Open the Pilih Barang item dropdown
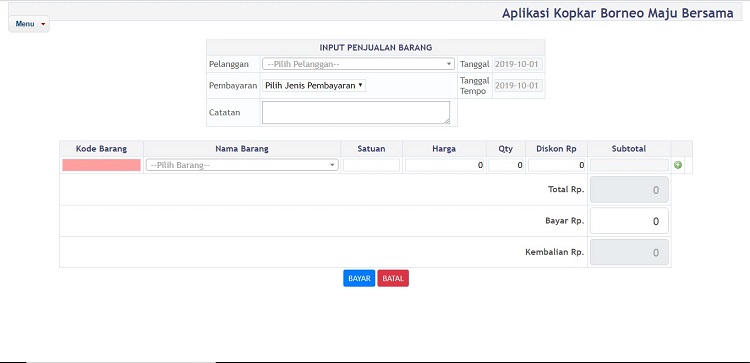750x363 pixels. point(242,165)
